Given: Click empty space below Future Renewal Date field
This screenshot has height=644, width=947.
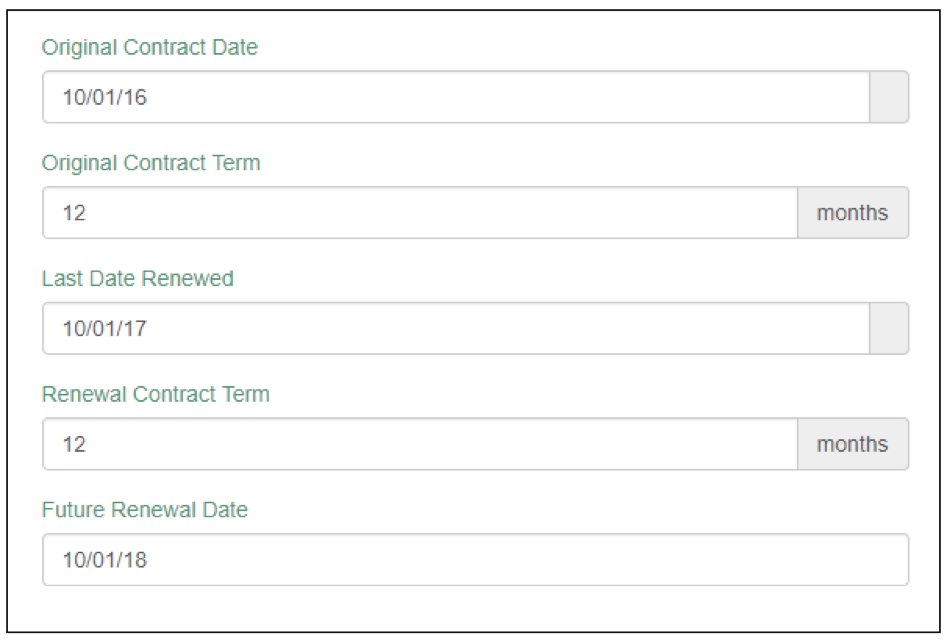Looking at the screenshot, I should coord(475,608).
